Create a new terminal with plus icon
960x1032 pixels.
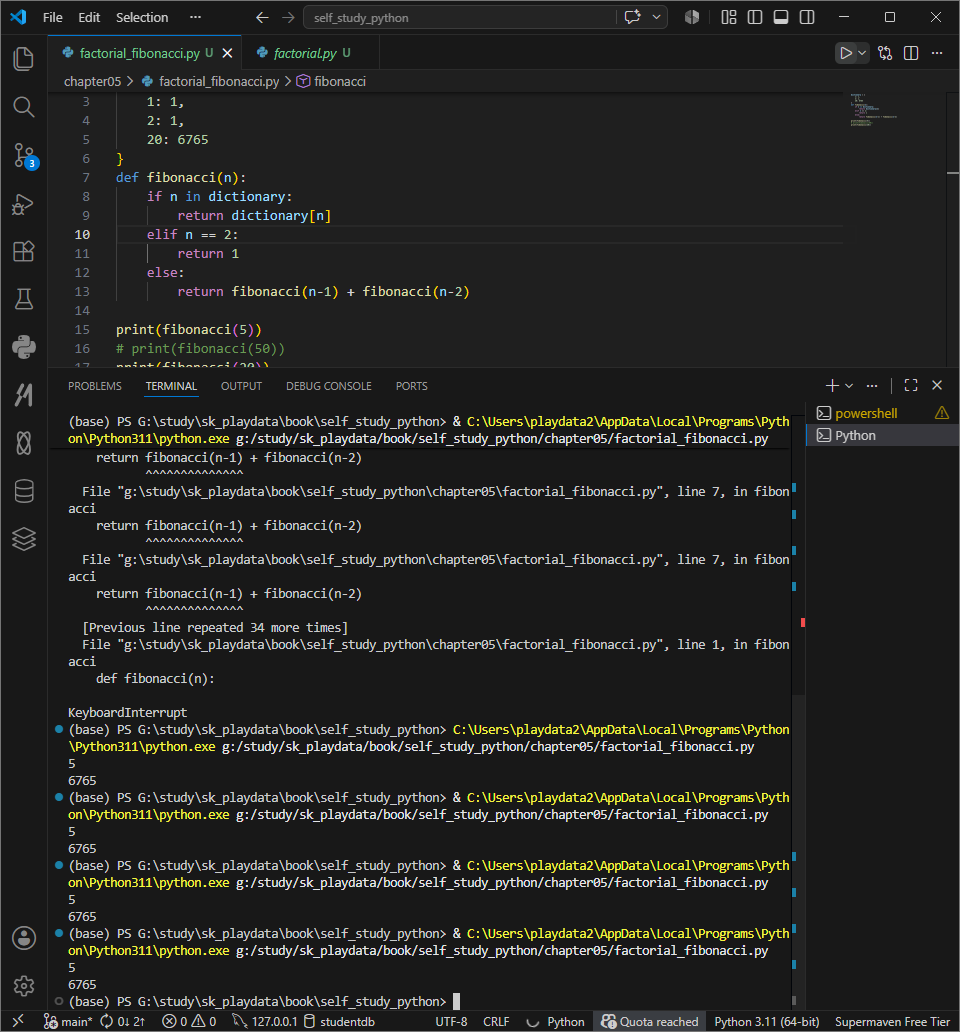(x=832, y=386)
